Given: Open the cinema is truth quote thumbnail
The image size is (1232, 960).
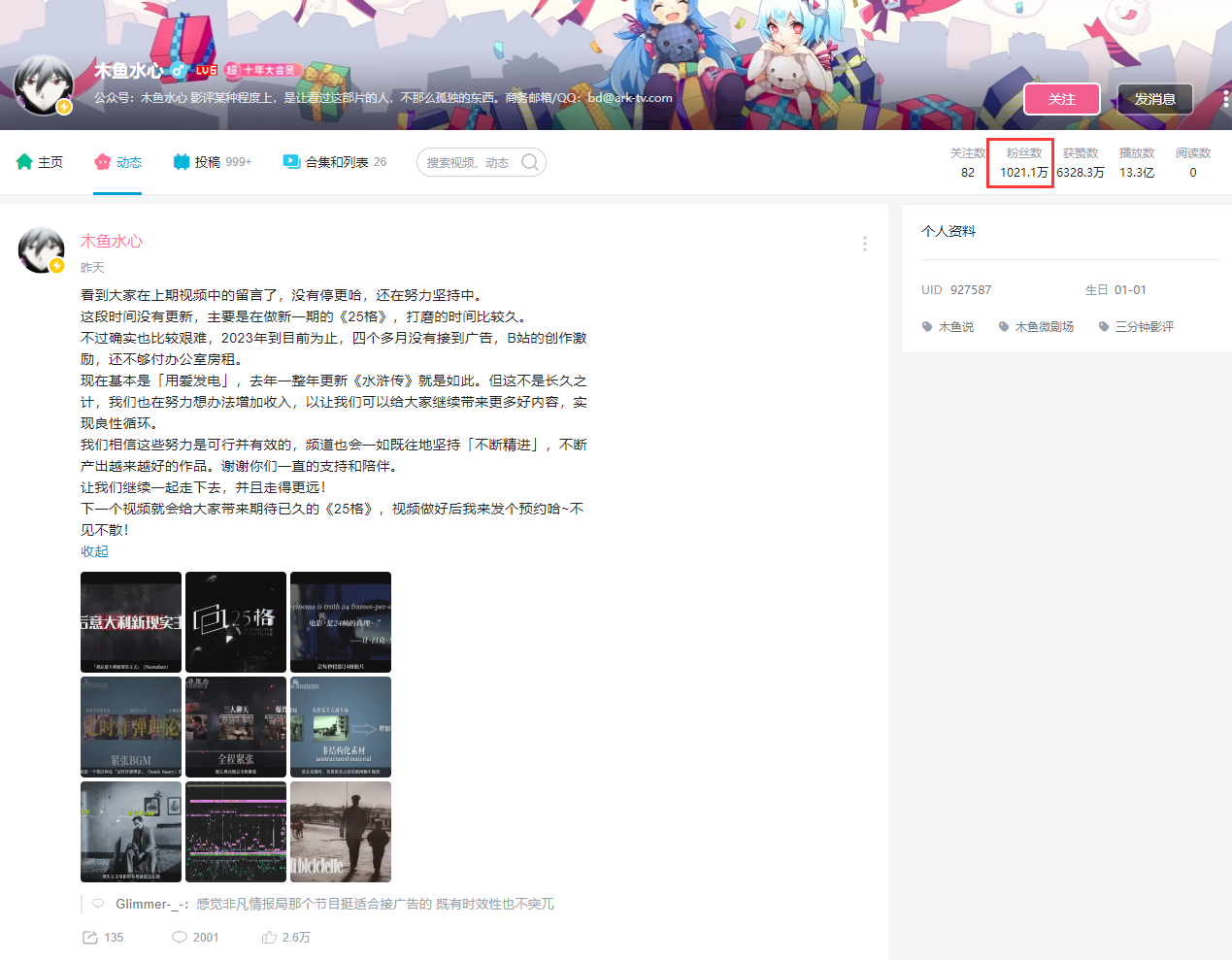Looking at the screenshot, I should (341, 622).
